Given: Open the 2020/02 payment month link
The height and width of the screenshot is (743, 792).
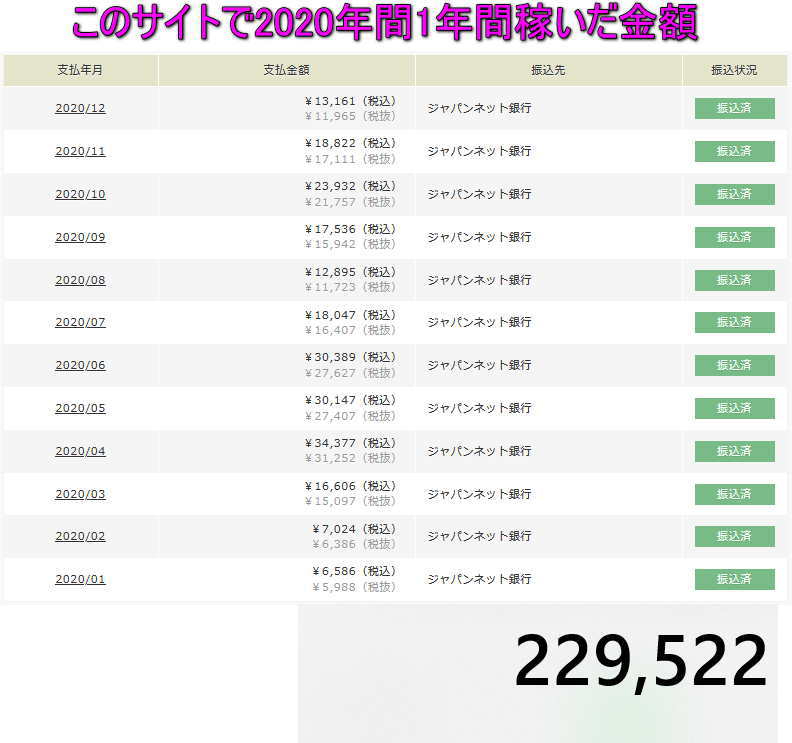Looking at the screenshot, I should [80, 536].
